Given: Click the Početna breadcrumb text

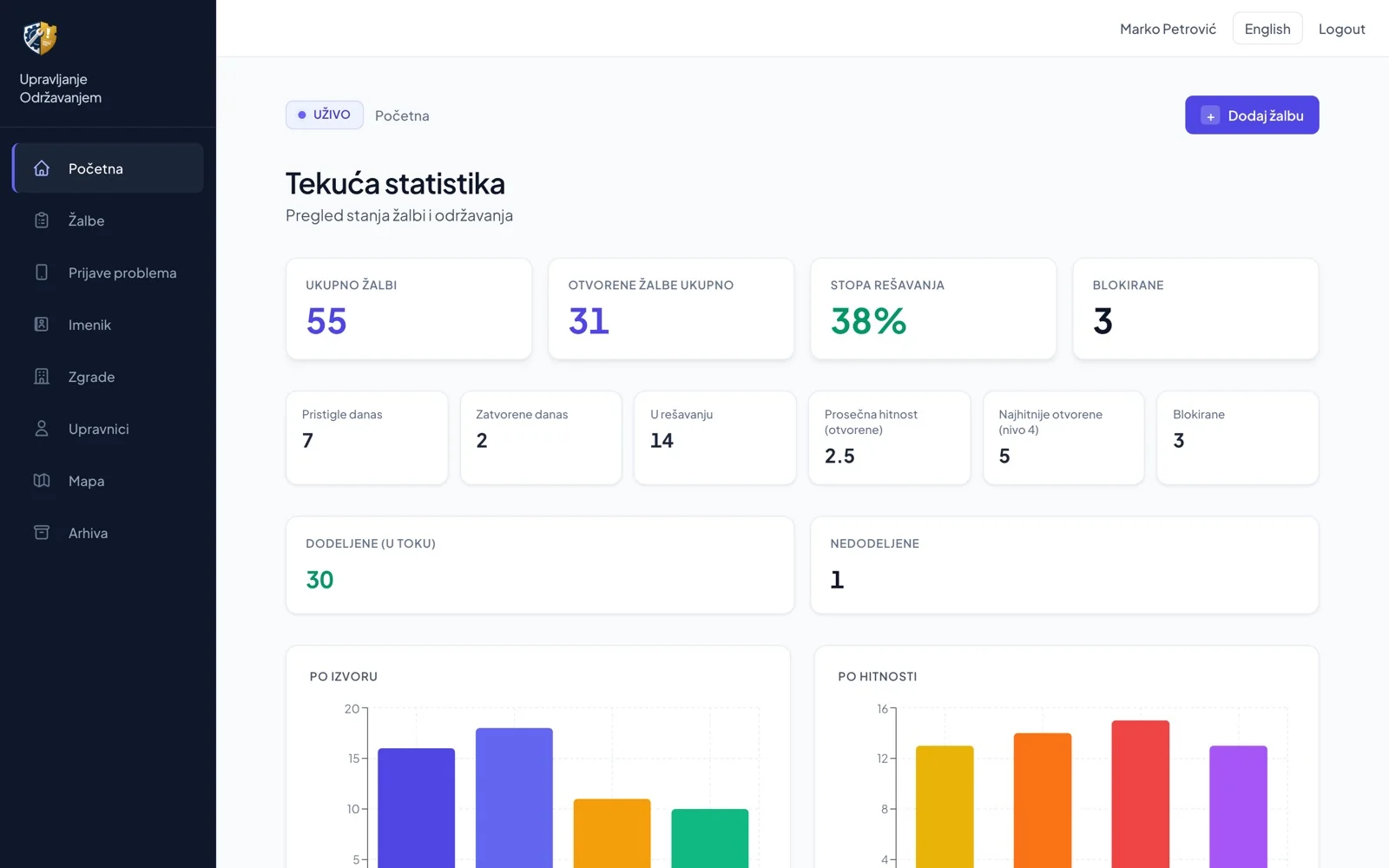Looking at the screenshot, I should pyautogui.click(x=402, y=115).
